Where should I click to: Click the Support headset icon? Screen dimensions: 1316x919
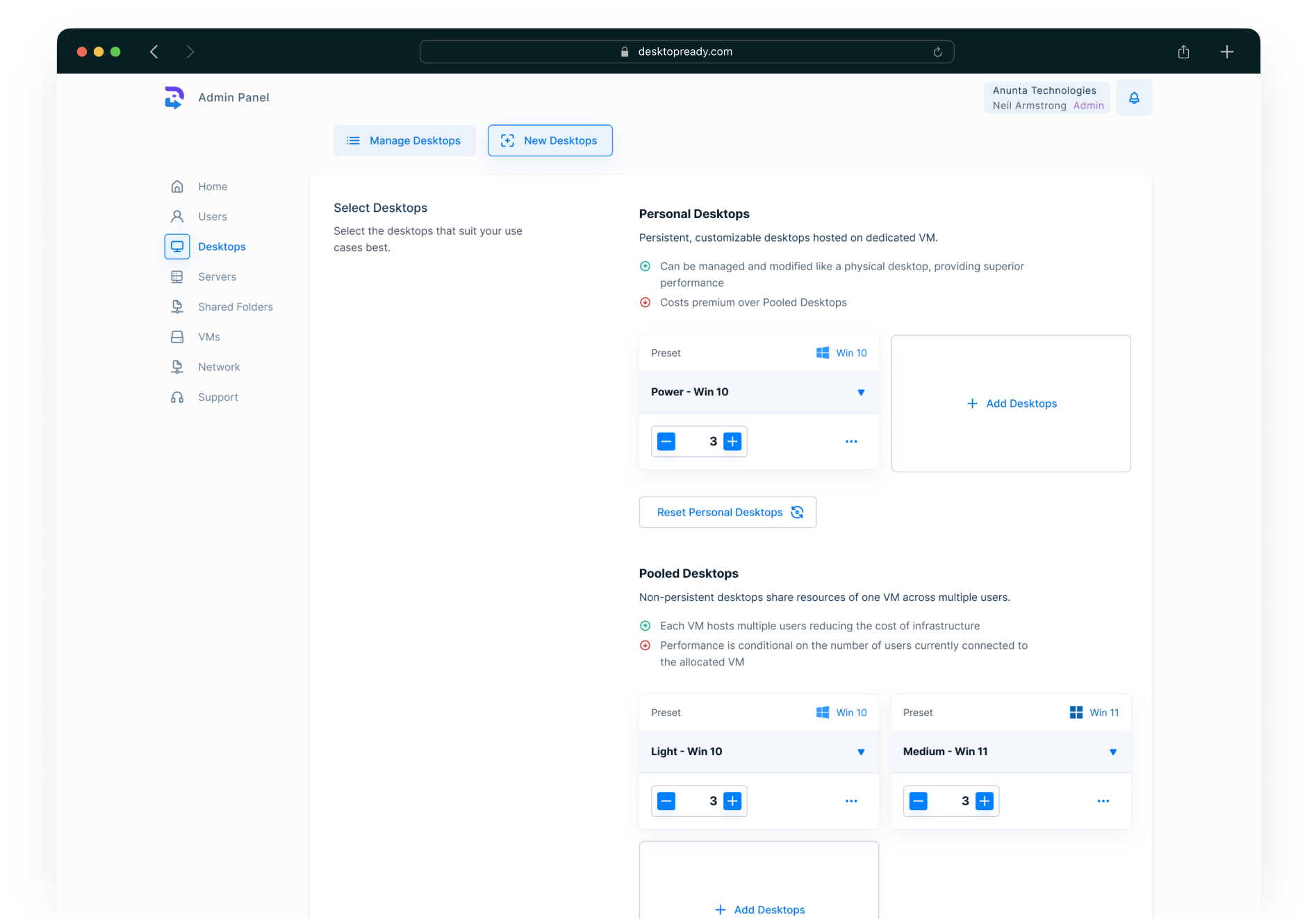(x=177, y=397)
